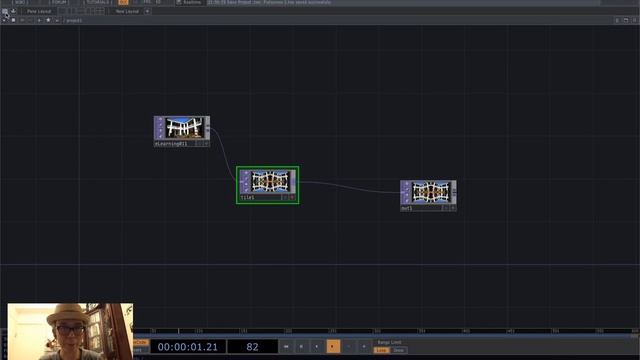This screenshot has height=360, width=640.
Task: Select the eLearning011 node name label
Action: coord(171,144)
